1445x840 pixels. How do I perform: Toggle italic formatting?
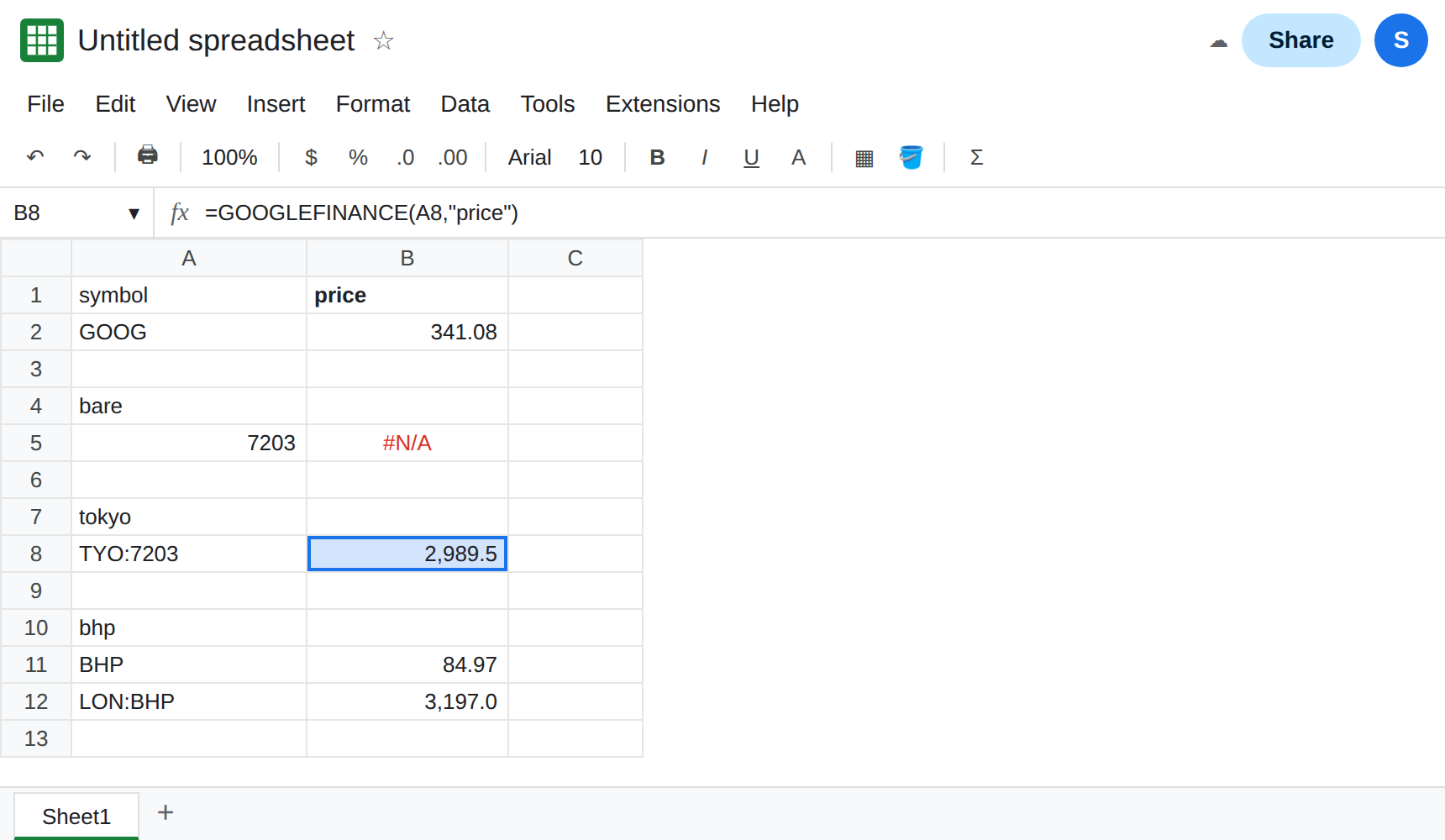pos(705,157)
